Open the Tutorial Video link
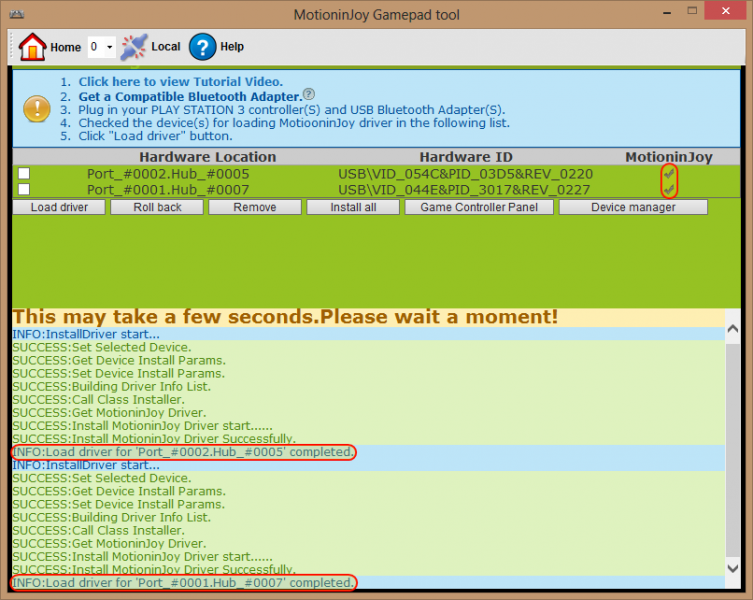Screen dimensions: 753x600 tap(181, 82)
